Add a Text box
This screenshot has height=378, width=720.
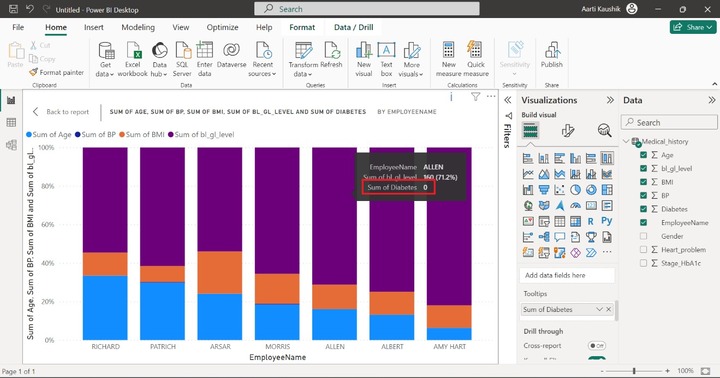coord(386,59)
